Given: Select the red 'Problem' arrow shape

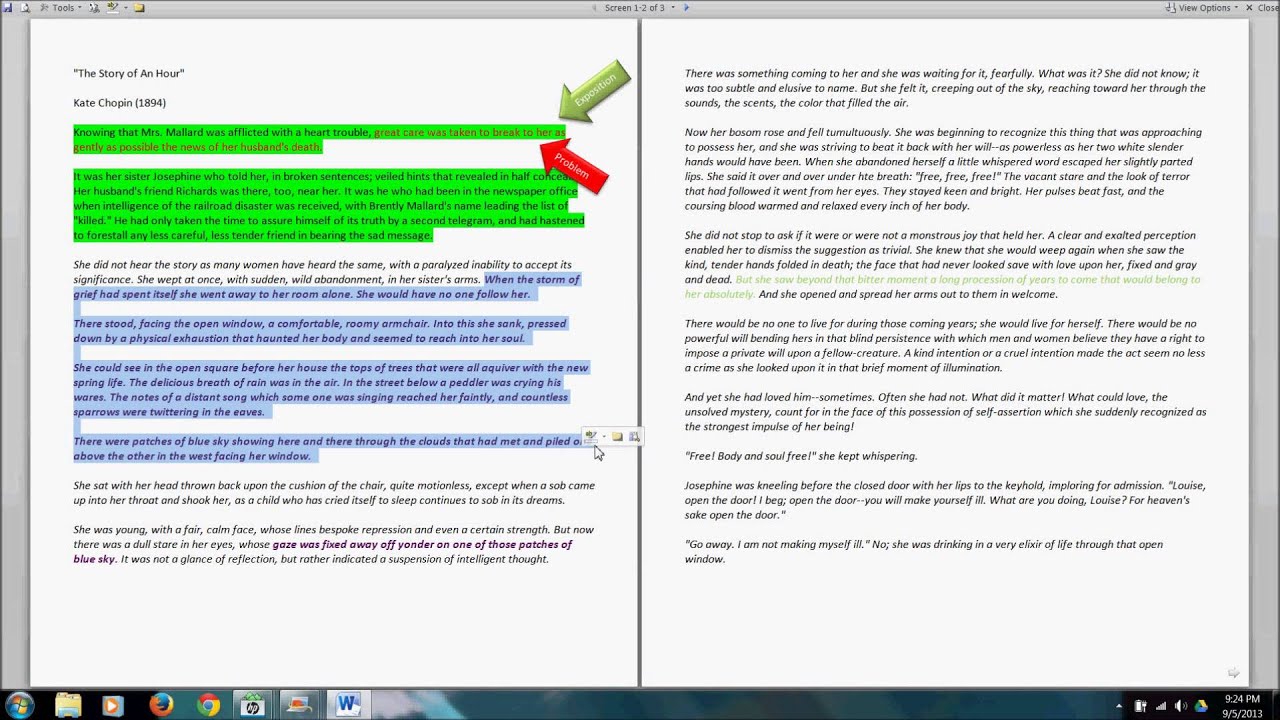Looking at the screenshot, I should tap(573, 166).
